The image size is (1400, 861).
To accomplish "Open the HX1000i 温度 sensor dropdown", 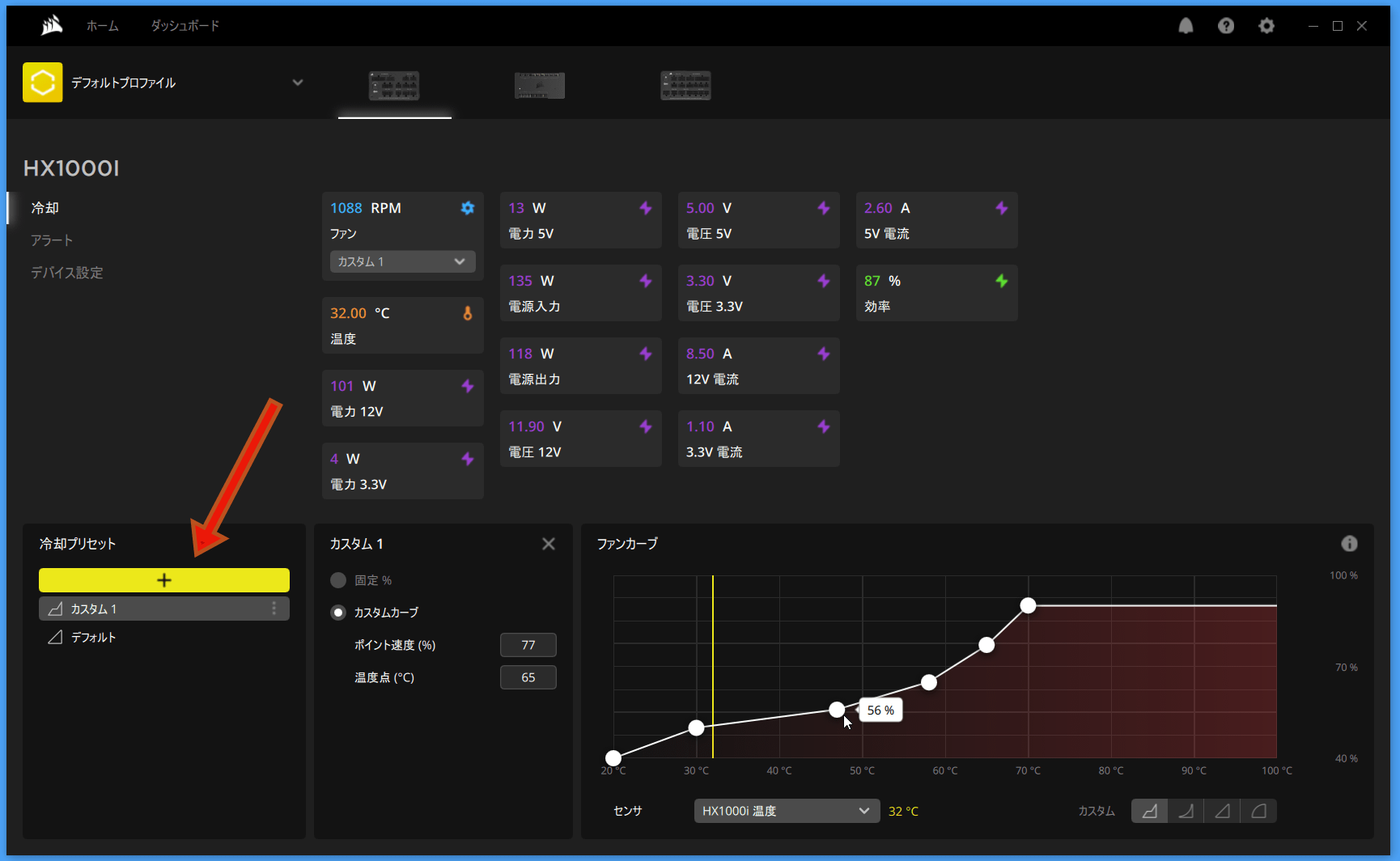I will click(787, 811).
